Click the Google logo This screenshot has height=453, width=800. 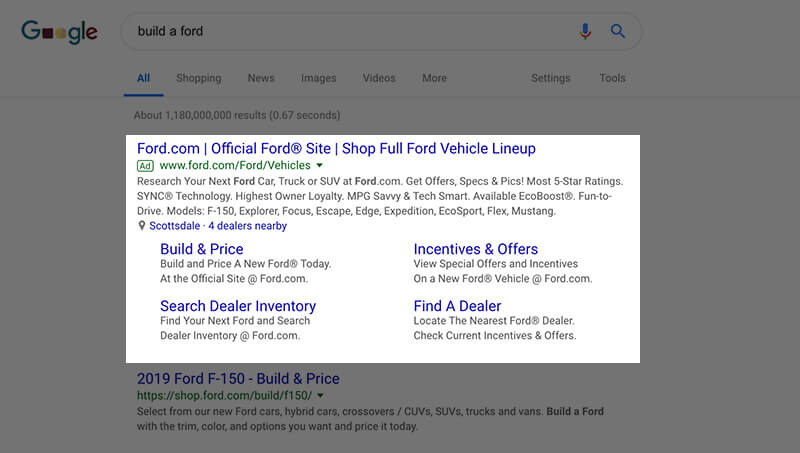coord(59,32)
